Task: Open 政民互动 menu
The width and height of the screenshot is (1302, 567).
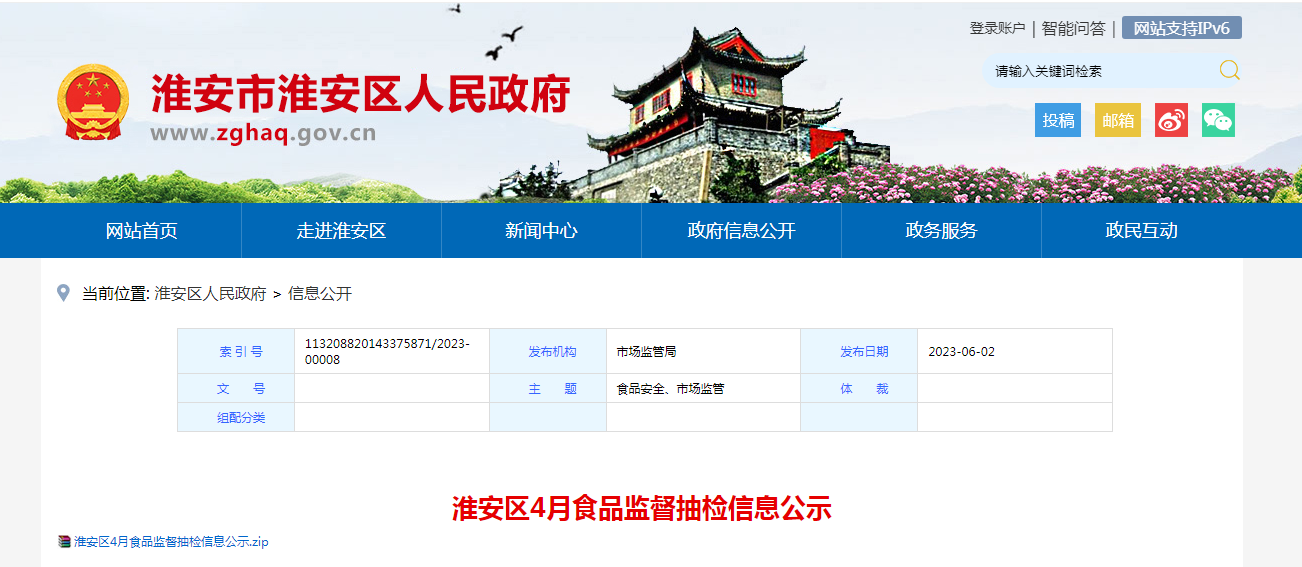Action: click(1141, 231)
